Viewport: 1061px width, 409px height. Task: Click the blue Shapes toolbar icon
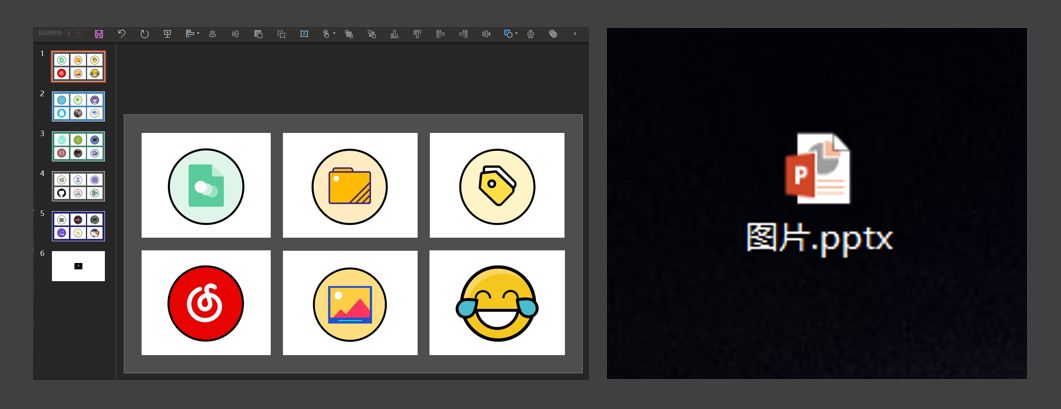pyautogui.click(x=507, y=34)
